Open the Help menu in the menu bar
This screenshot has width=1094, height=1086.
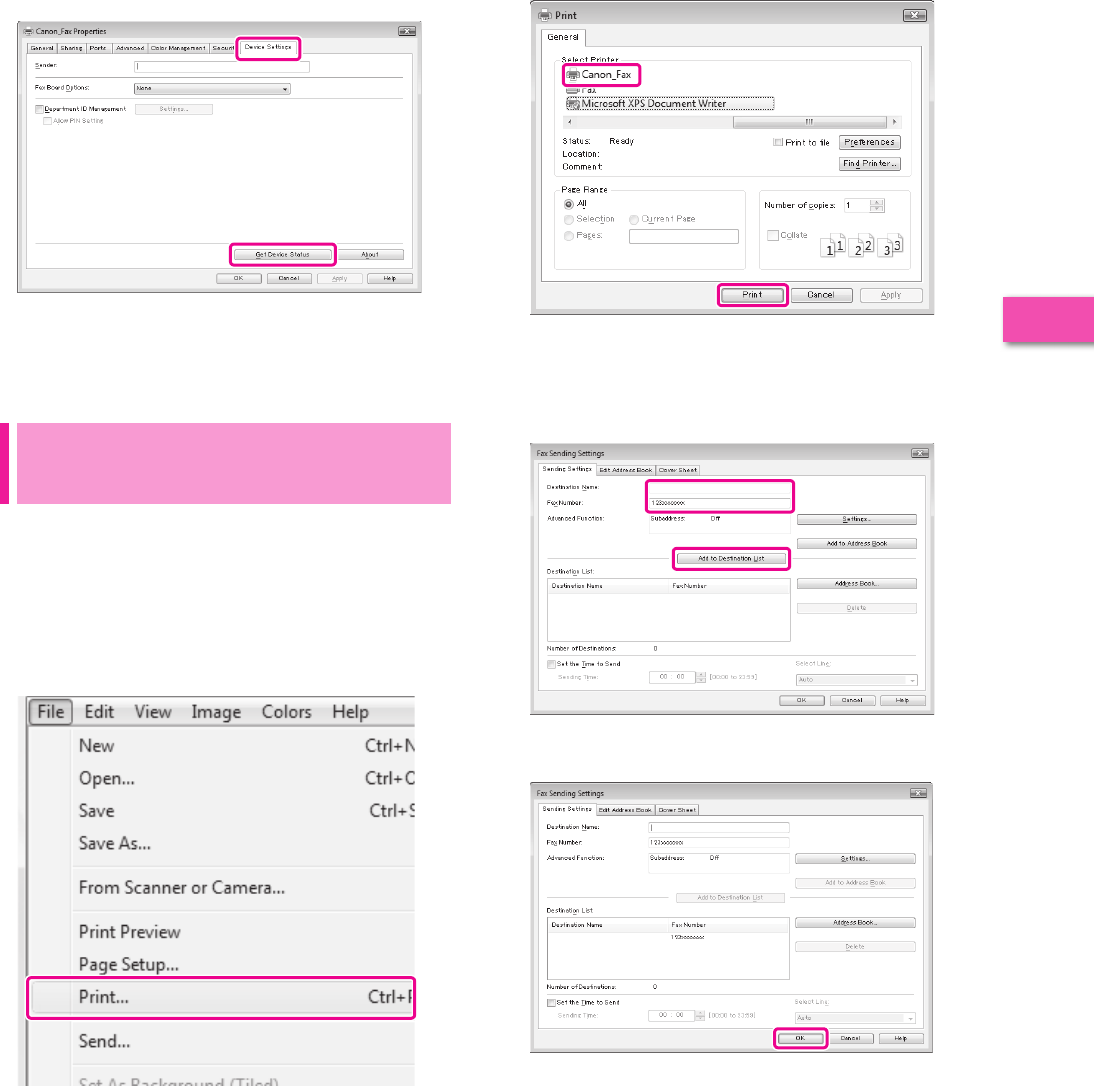[350, 712]
